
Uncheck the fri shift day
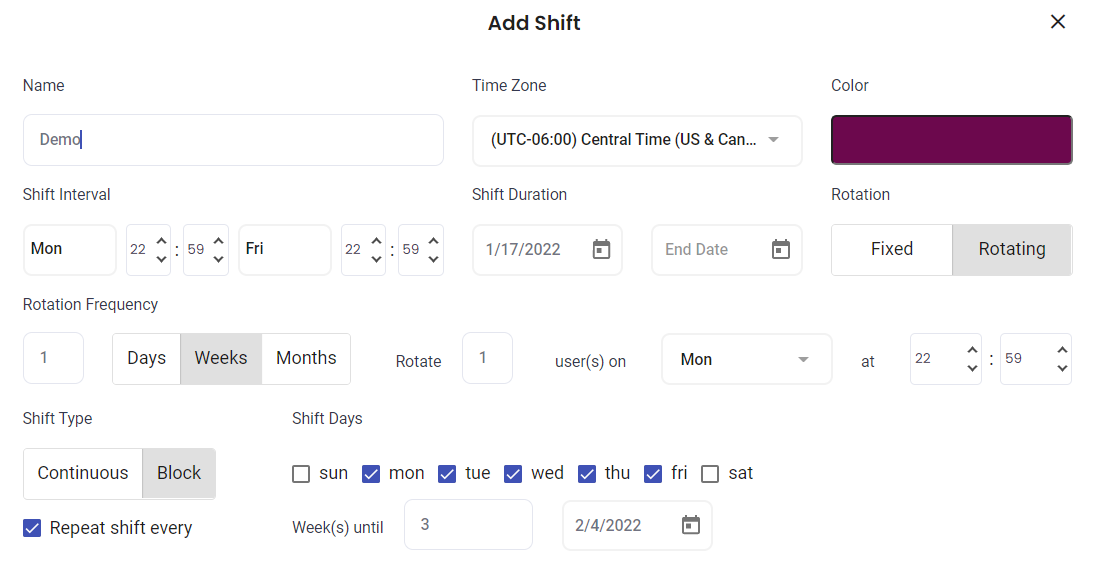click(x=653, y=473)
